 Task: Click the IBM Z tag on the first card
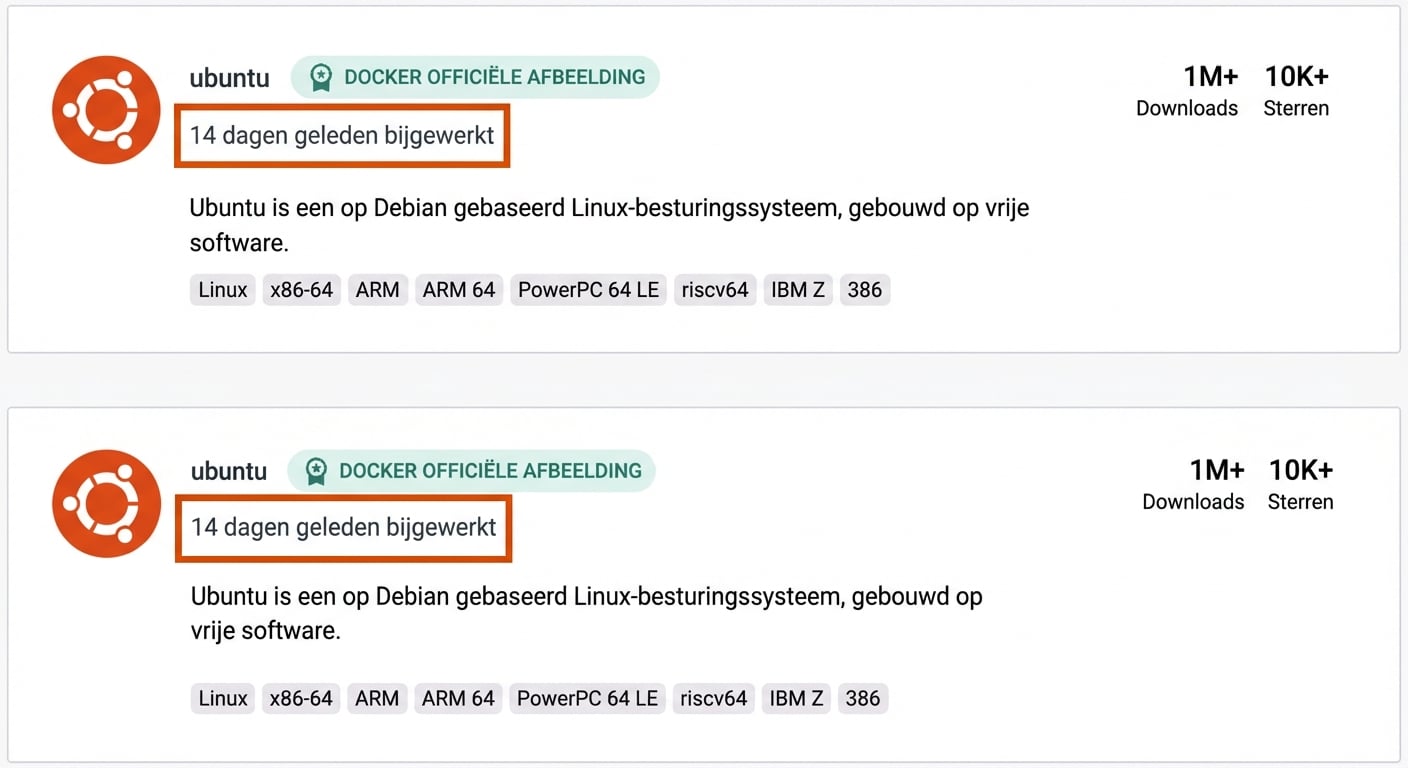[x=797, y=289]
